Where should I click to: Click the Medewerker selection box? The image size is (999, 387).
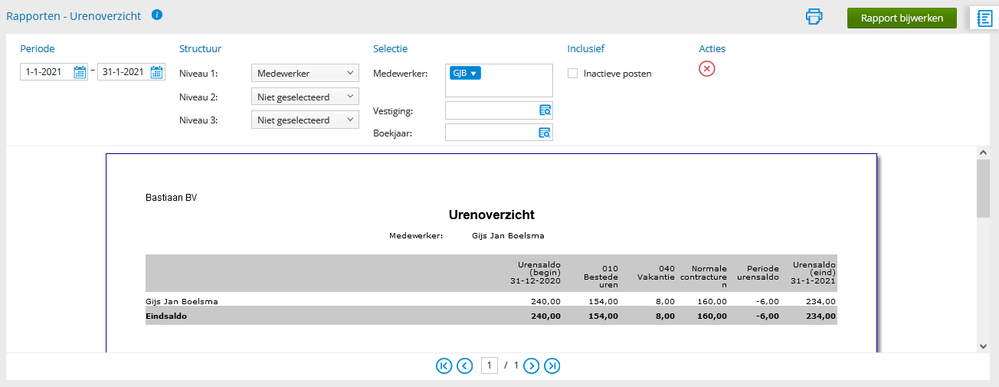(499, 80)
